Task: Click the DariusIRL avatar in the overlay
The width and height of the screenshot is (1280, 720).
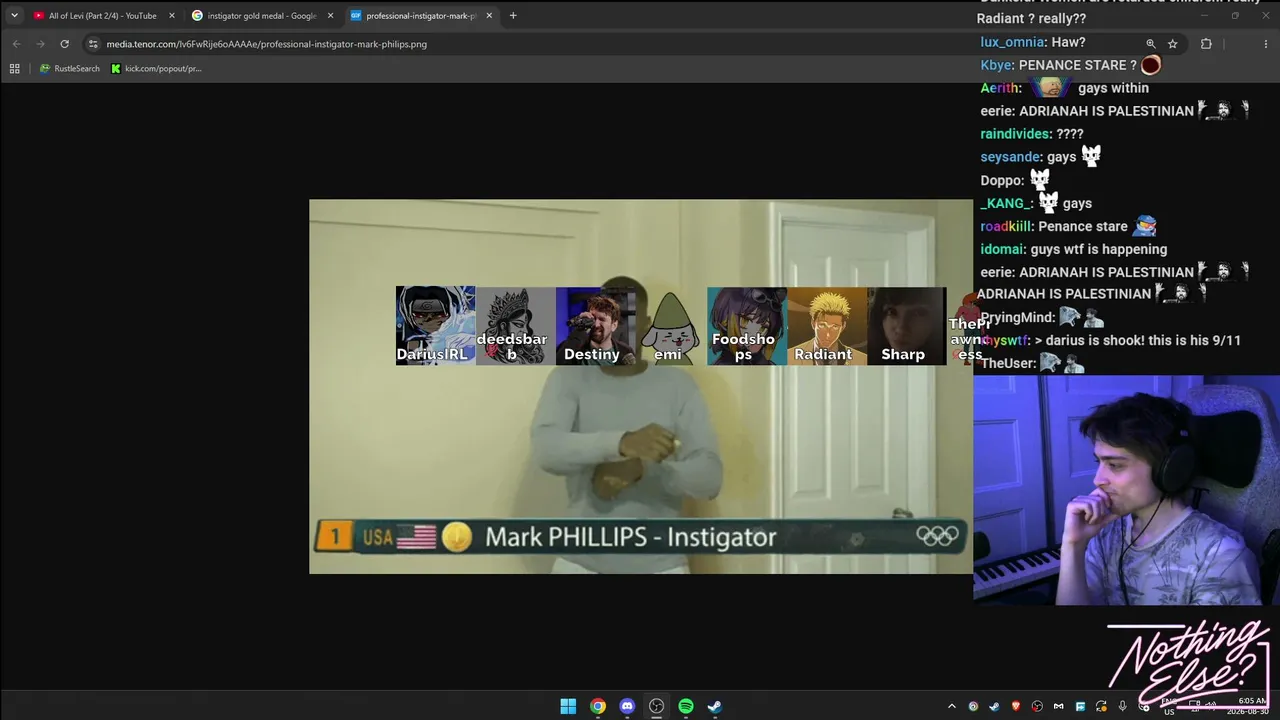Action: coord(435,326)
